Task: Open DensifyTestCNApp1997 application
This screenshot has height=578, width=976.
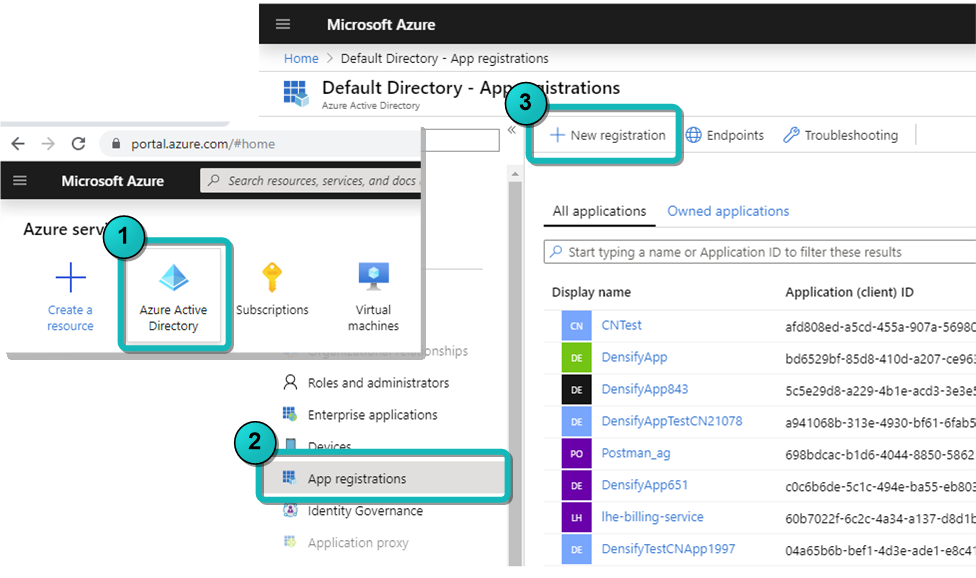Action: pos(668,549)
